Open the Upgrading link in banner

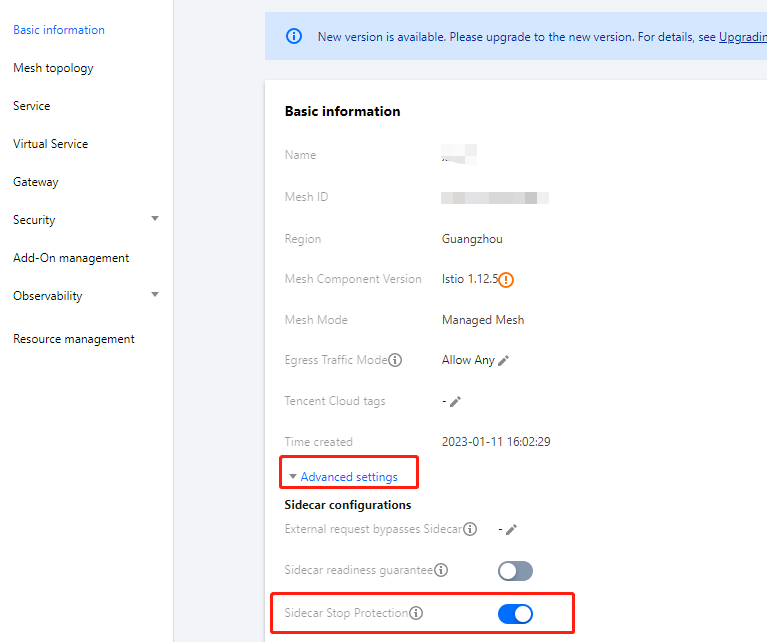[x=742, y=37]
